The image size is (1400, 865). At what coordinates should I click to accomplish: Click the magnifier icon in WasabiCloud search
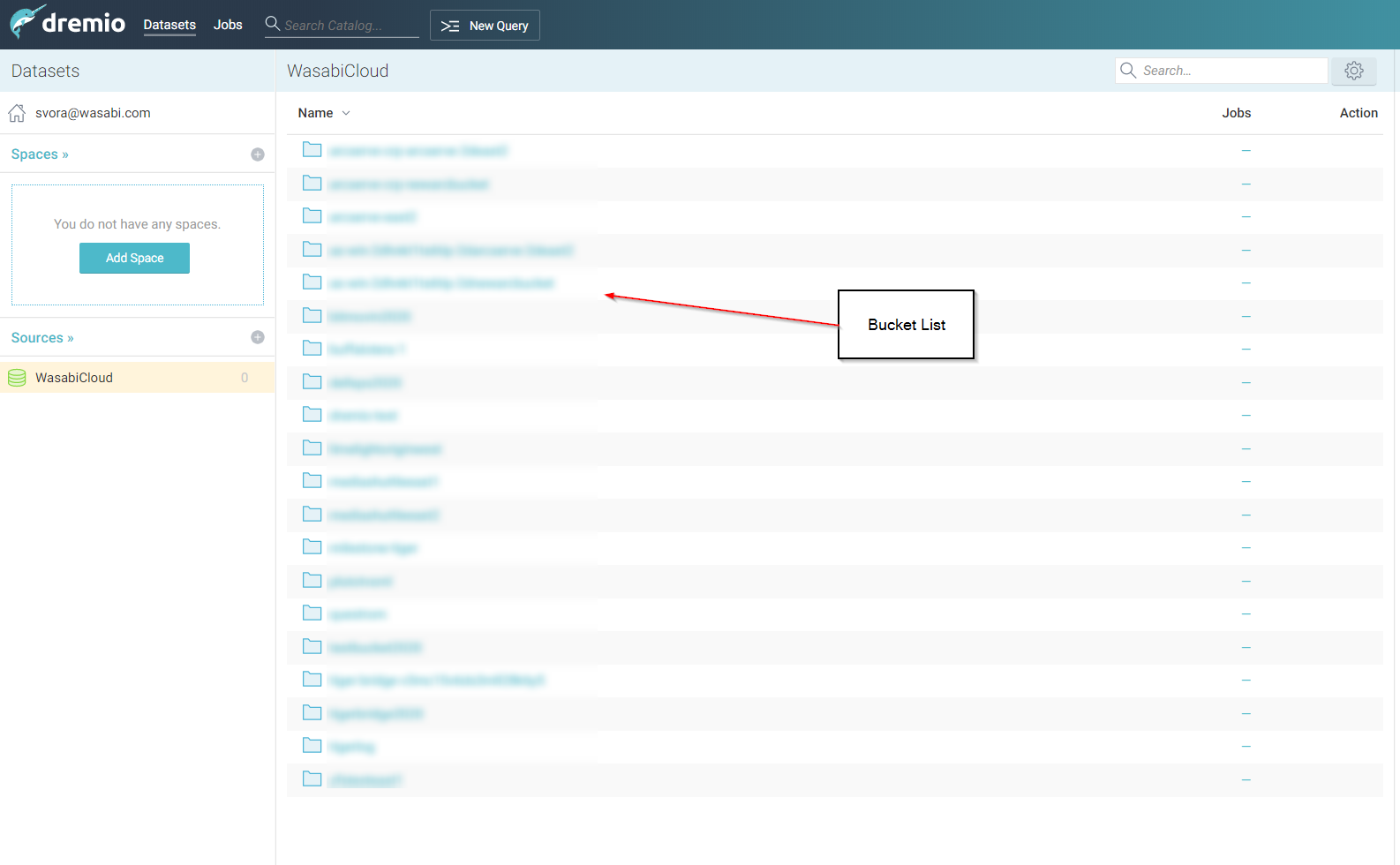pyautogui.click(x=1128, y=70)
